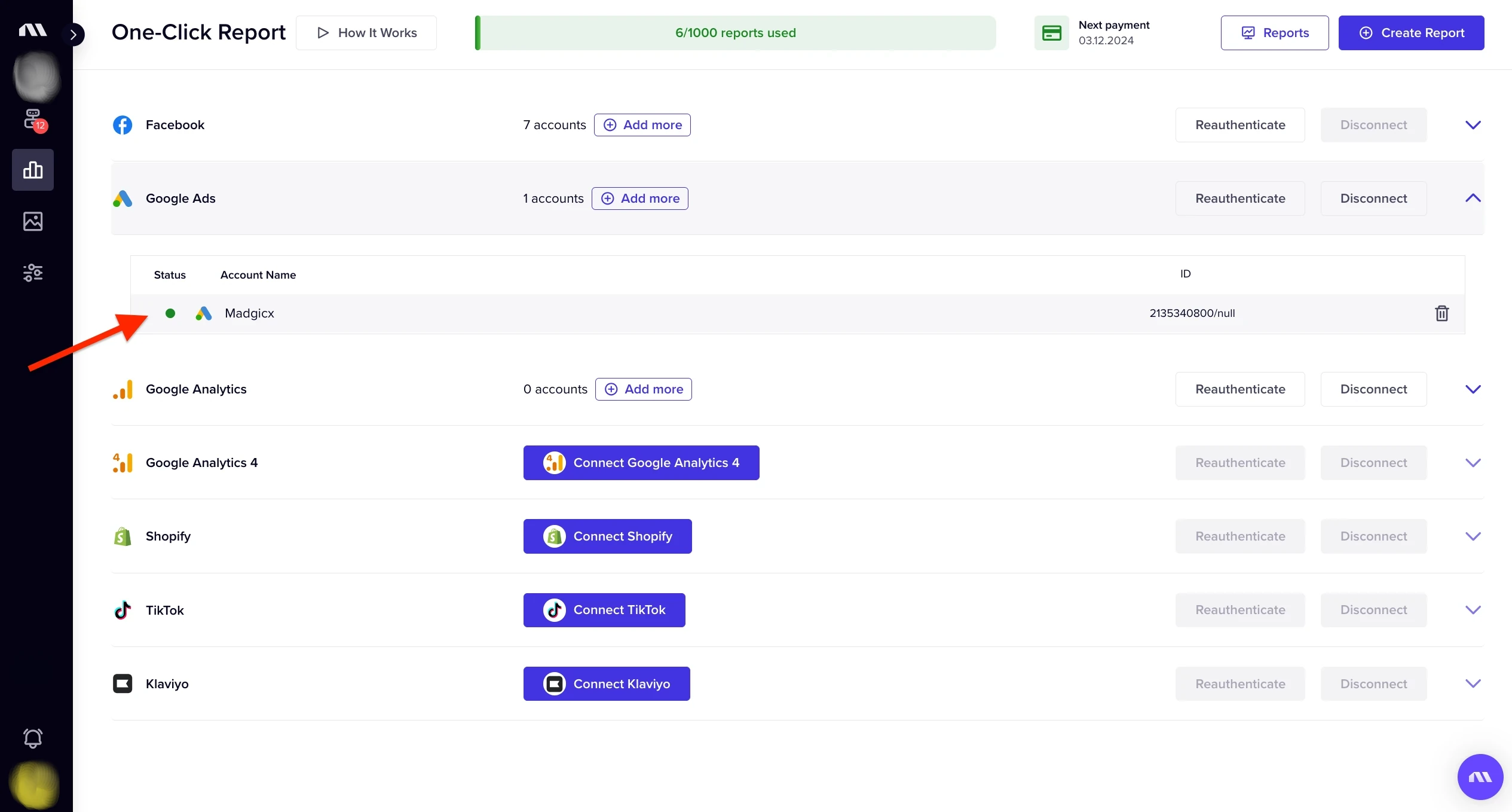The image size is (1512, 812).
Task: Open the user profile avatar at bottom
Action: 34,784
